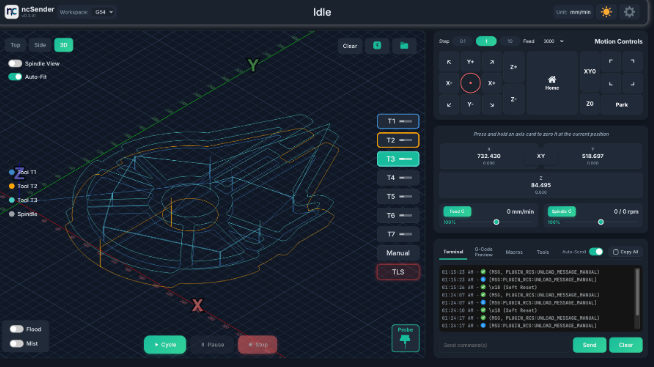Select step size 10
The image size is (654, 367).
[x=510, y=41]
